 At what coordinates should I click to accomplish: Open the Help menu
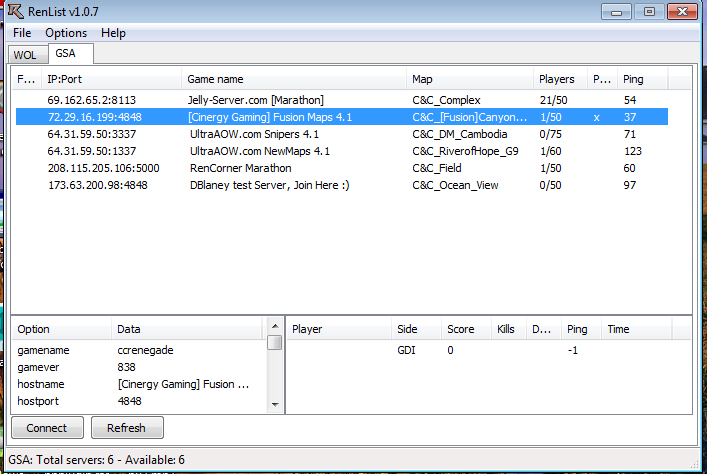[114, 33]
